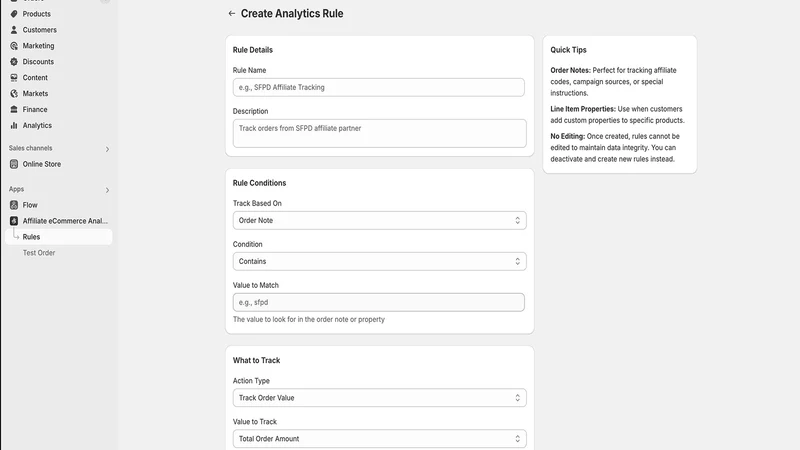Click the Analytics bar chart icon
The image size is (800, 450).
[14, 125]
